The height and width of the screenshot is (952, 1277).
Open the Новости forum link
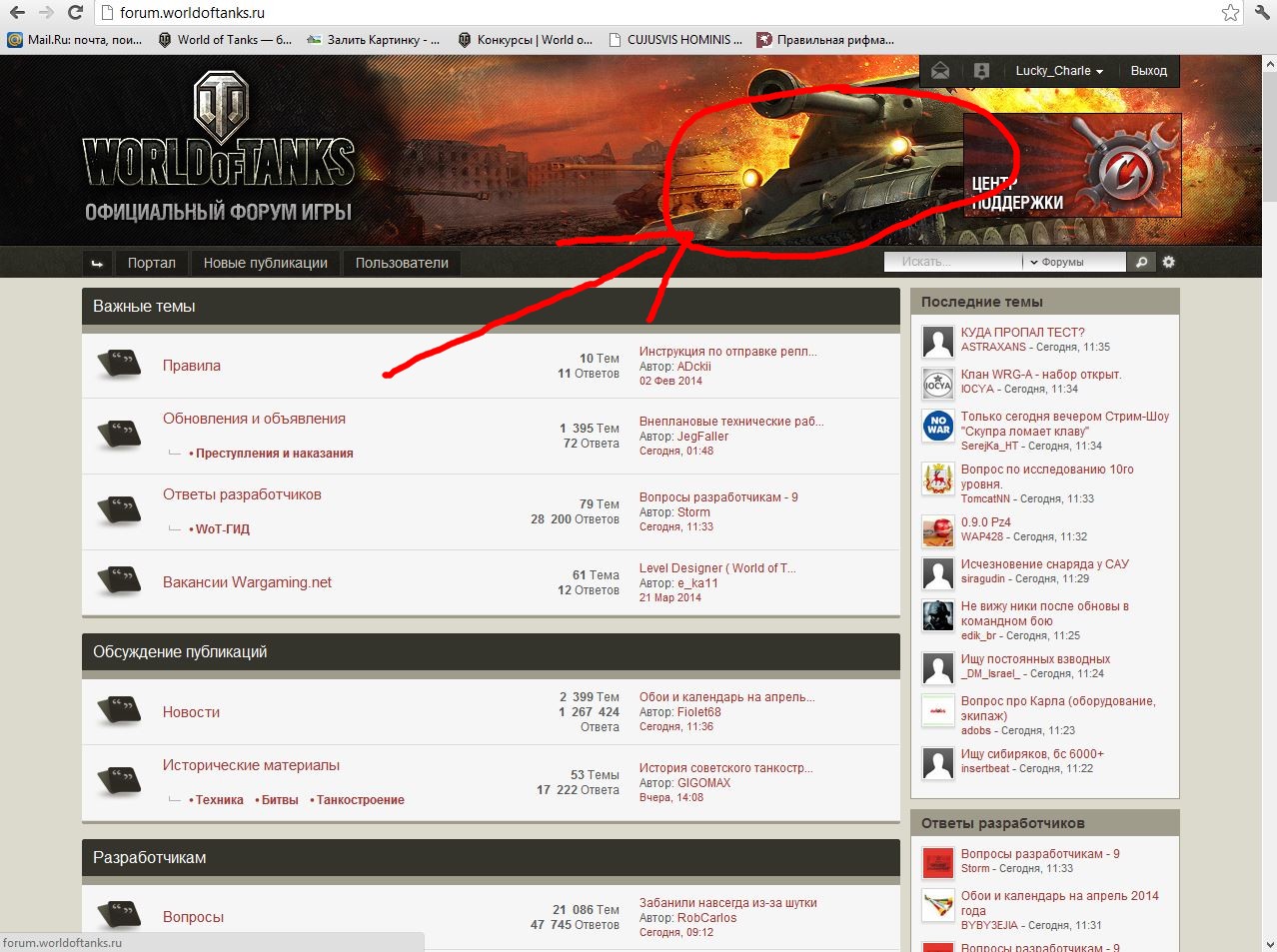click(191, 712)
